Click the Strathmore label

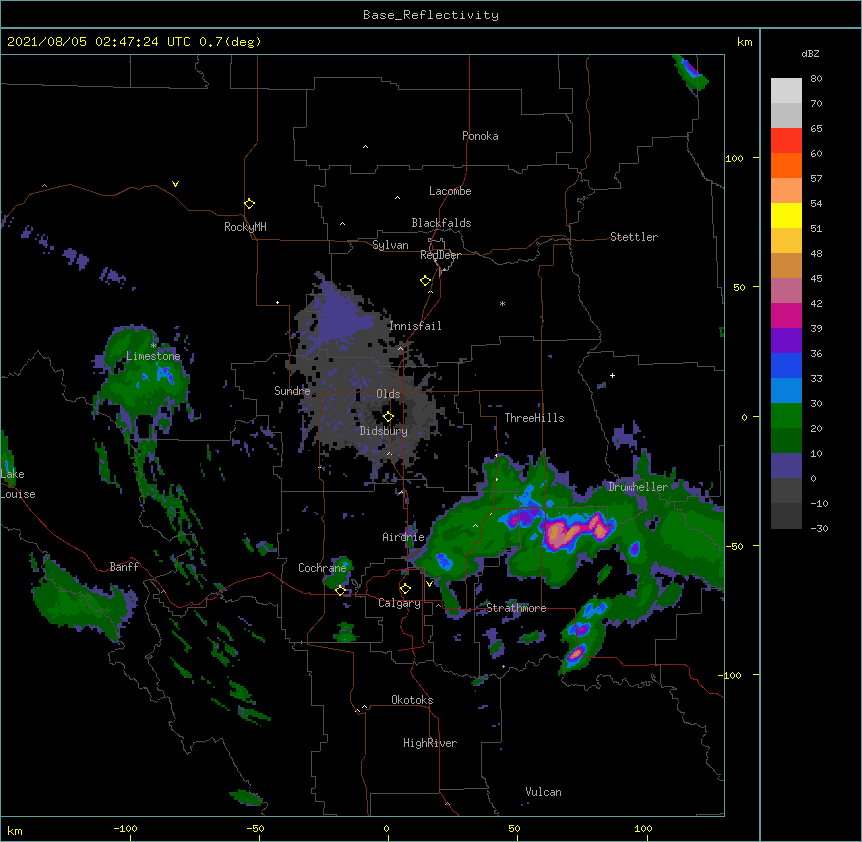pyautogui.click(x=516, y=608)
